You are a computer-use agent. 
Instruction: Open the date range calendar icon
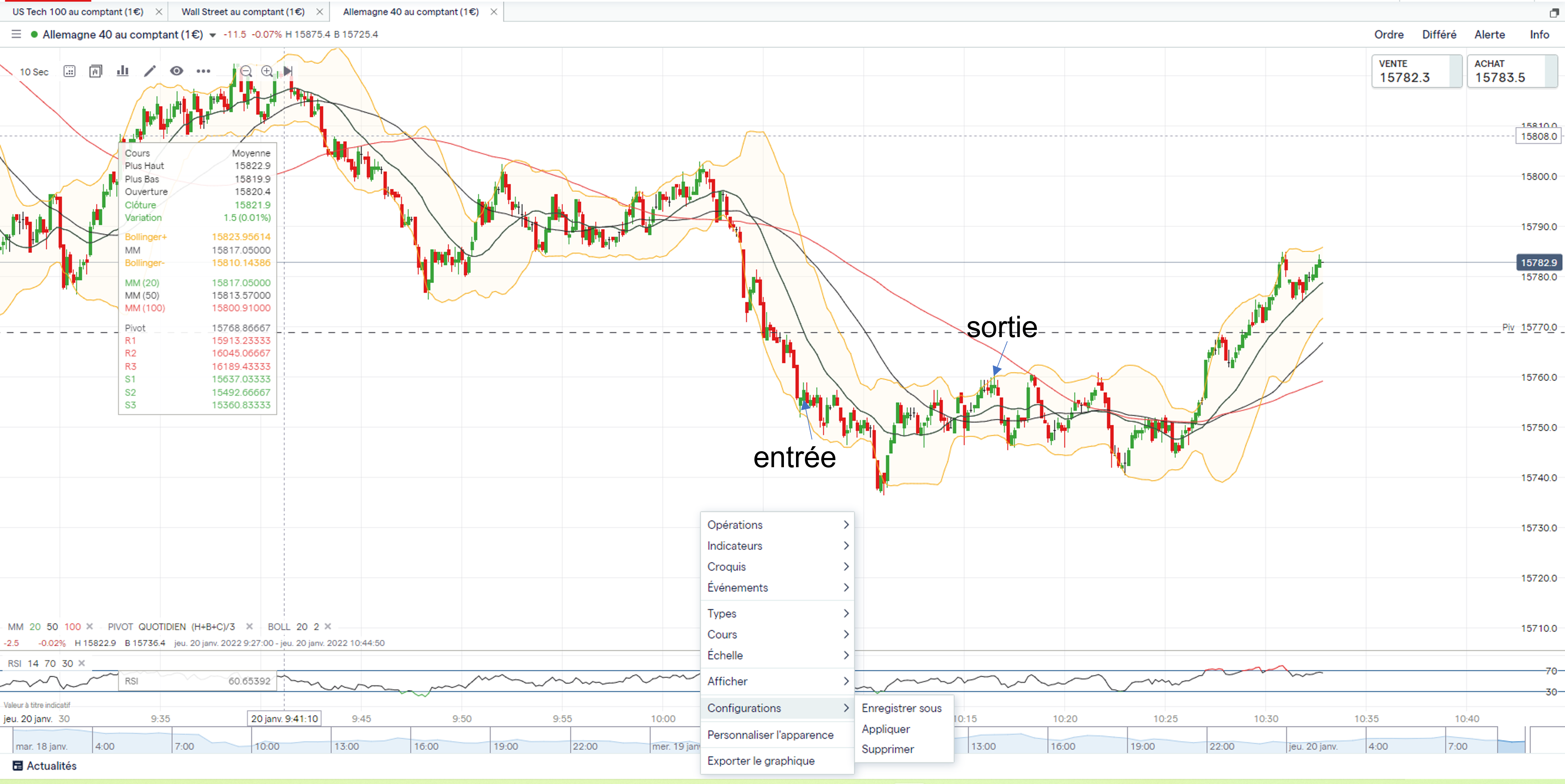coord(69,72)
